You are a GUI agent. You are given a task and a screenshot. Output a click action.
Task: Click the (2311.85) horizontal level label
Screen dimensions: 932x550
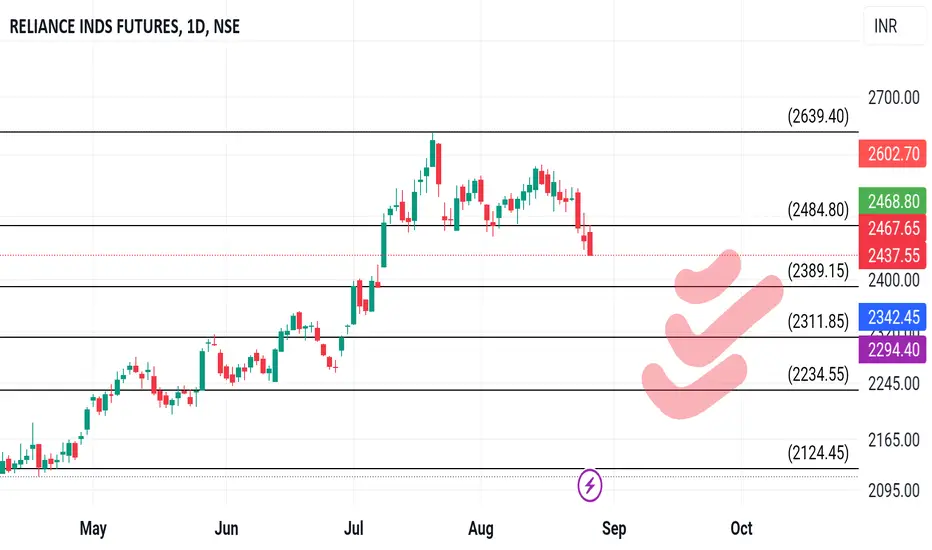click(818, 322)
